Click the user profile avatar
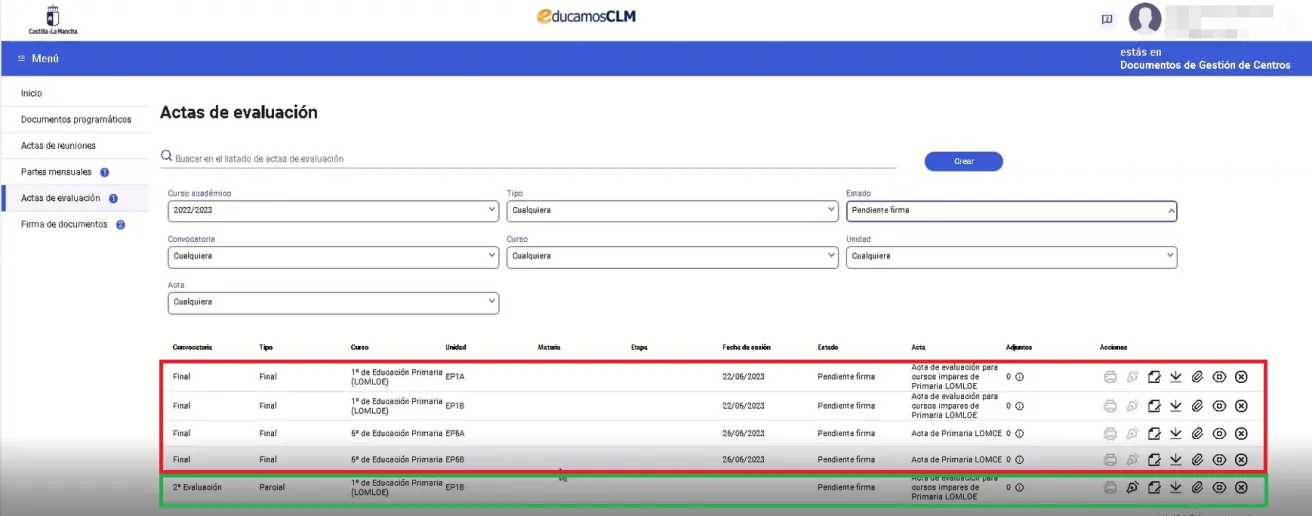Image resolution: width=1312 pixels, height=516 pixels. point(1145,19)
